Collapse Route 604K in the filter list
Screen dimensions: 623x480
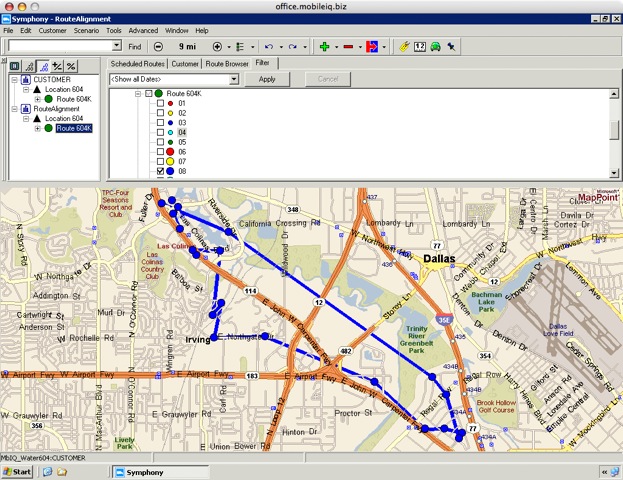[136, 93]
